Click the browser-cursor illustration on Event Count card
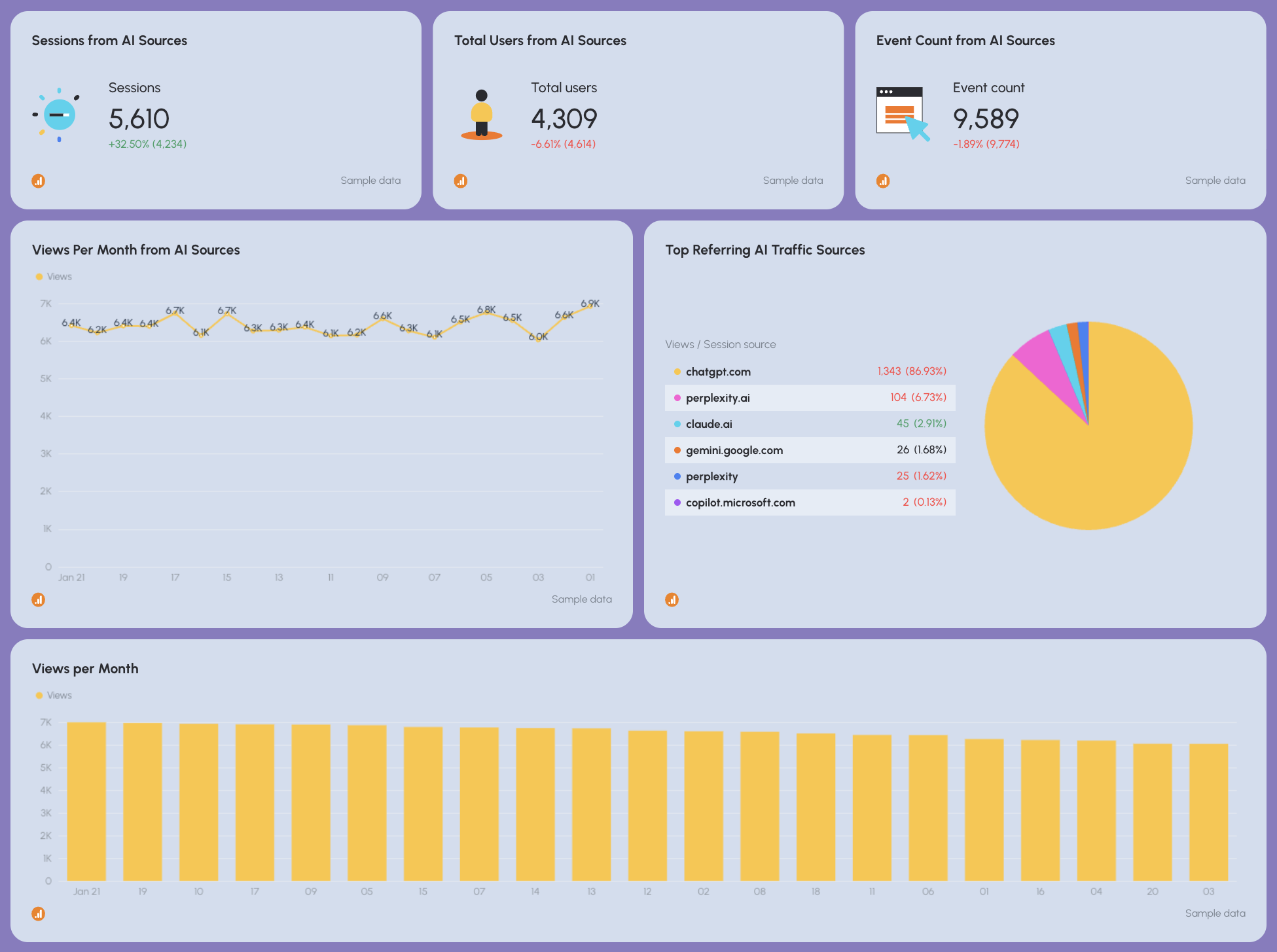The width and height of the screenshot is (1277, 952). pyautogui.click(x=903, y=111)
